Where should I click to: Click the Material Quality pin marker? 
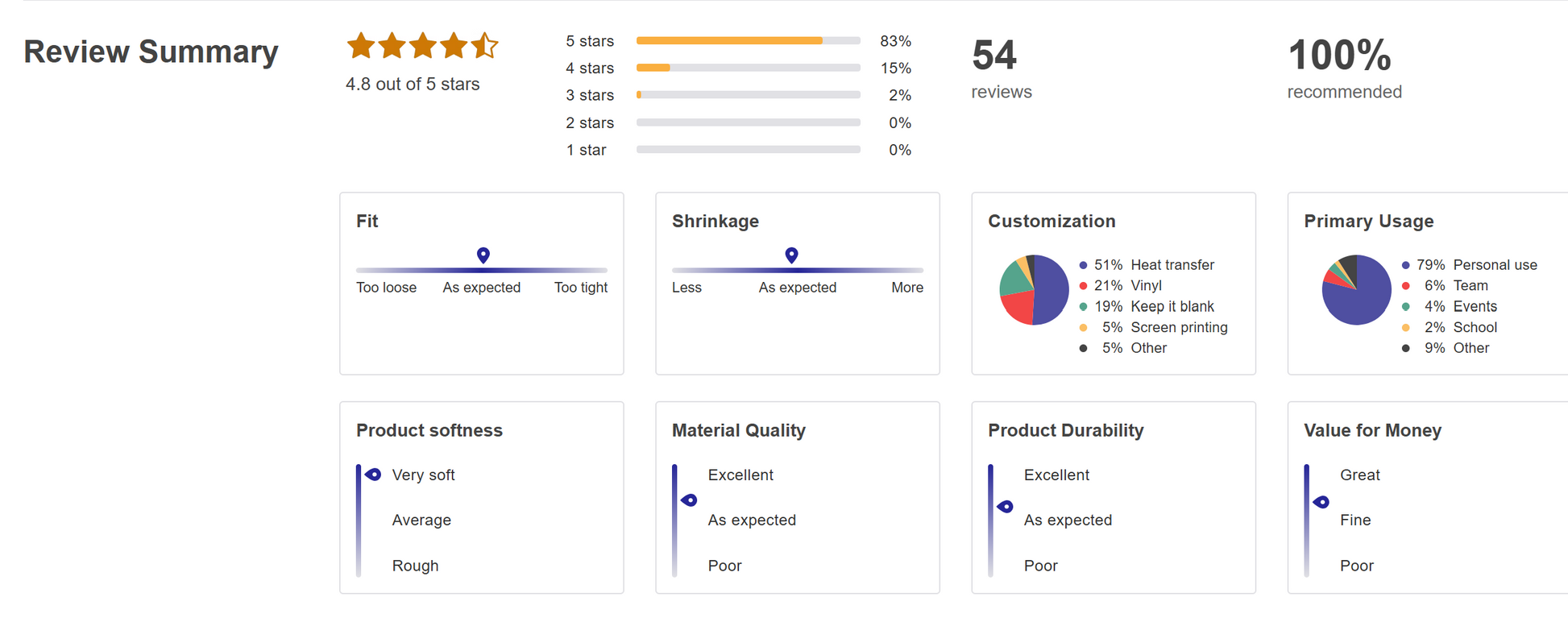pos(689,500)
